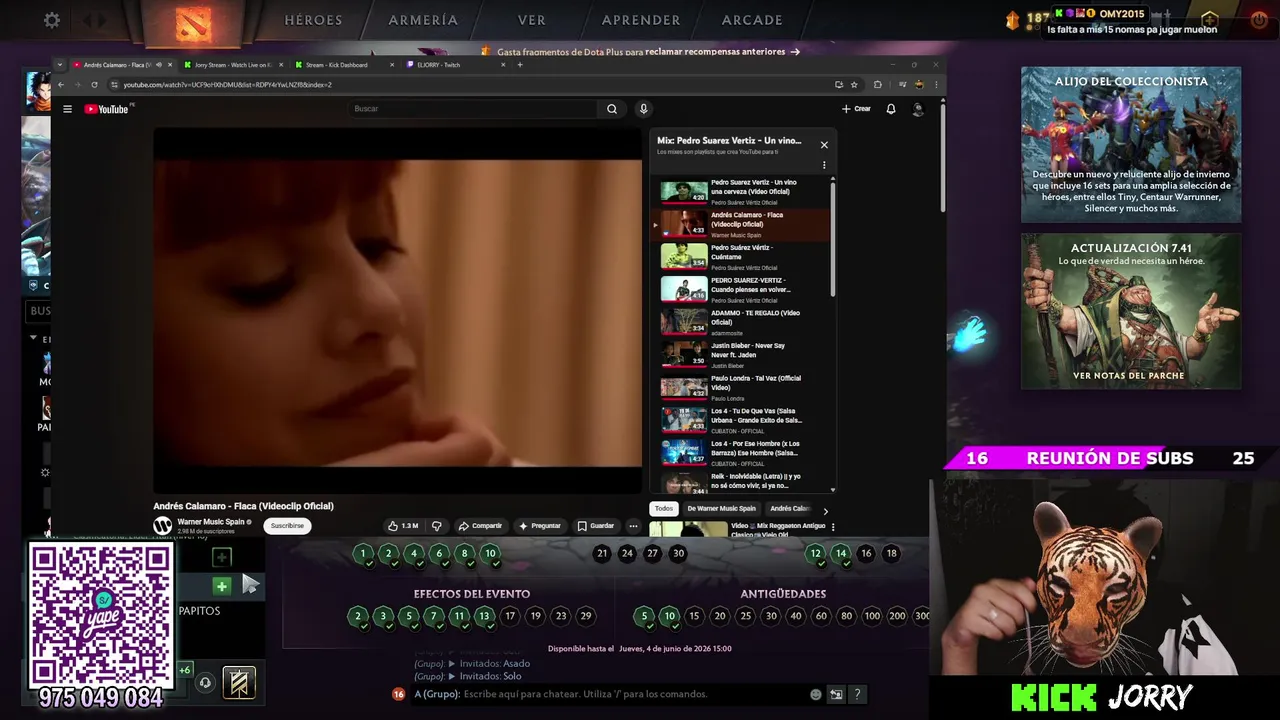Open the APRENDER menu
This screenshot has width=1280, height=720.
click(x=641, y=20)
